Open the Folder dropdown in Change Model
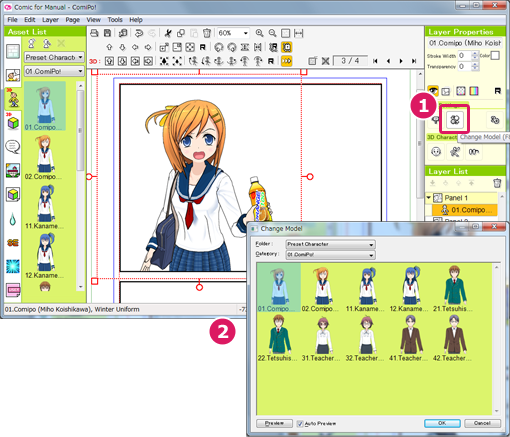 pos(330,244)
